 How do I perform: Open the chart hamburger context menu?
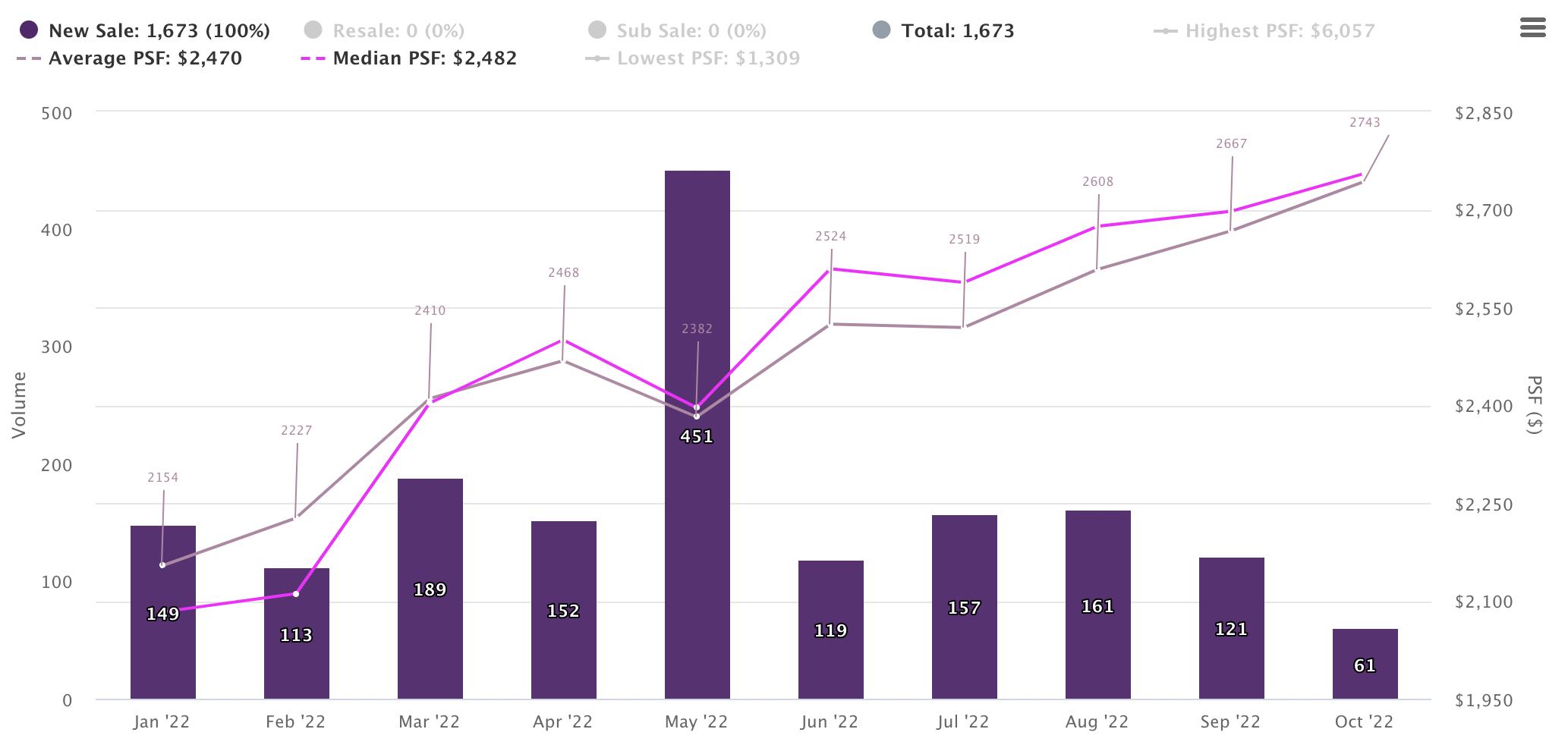coord(1532,29)
